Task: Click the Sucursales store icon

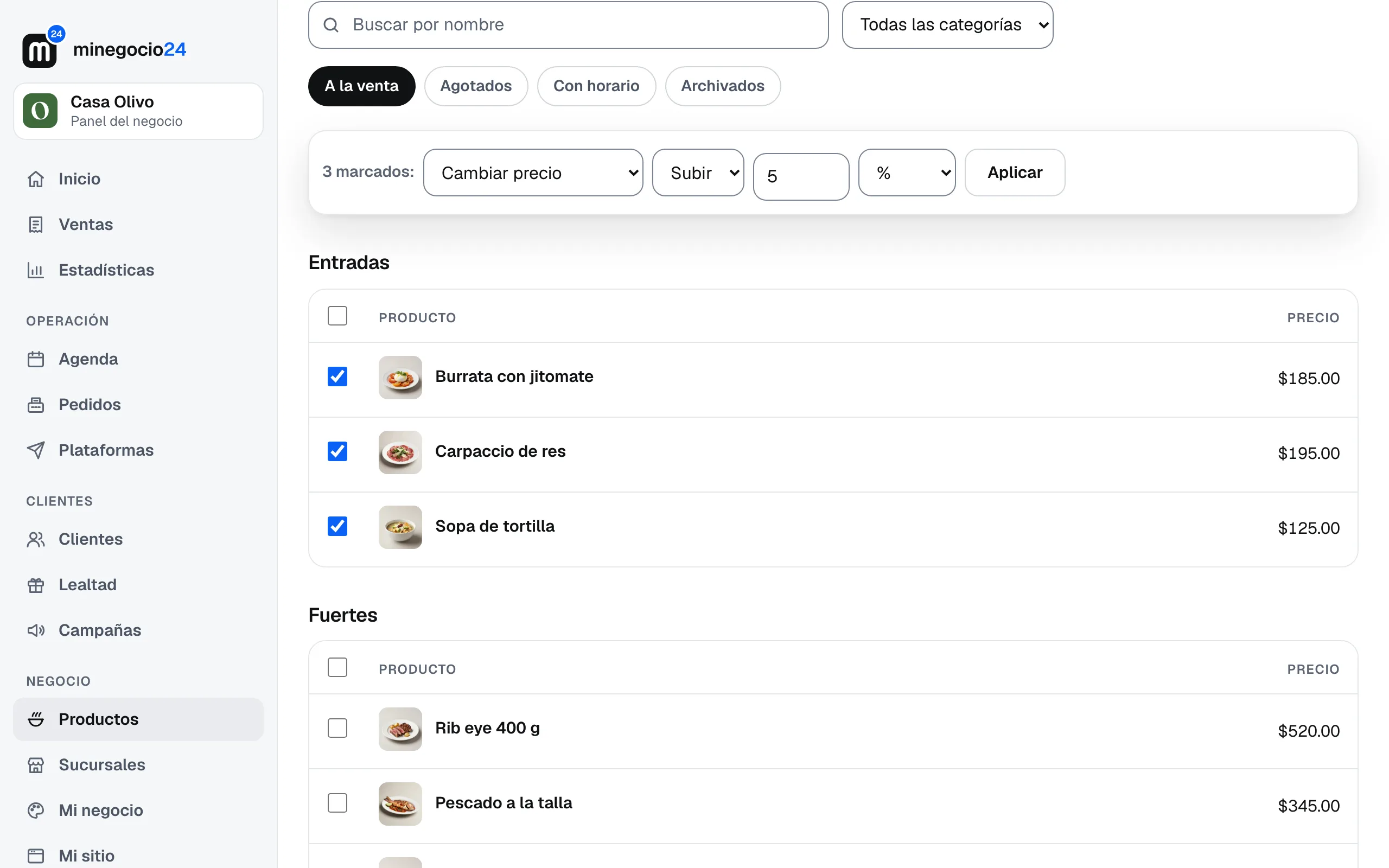Action: coord(36,765)
